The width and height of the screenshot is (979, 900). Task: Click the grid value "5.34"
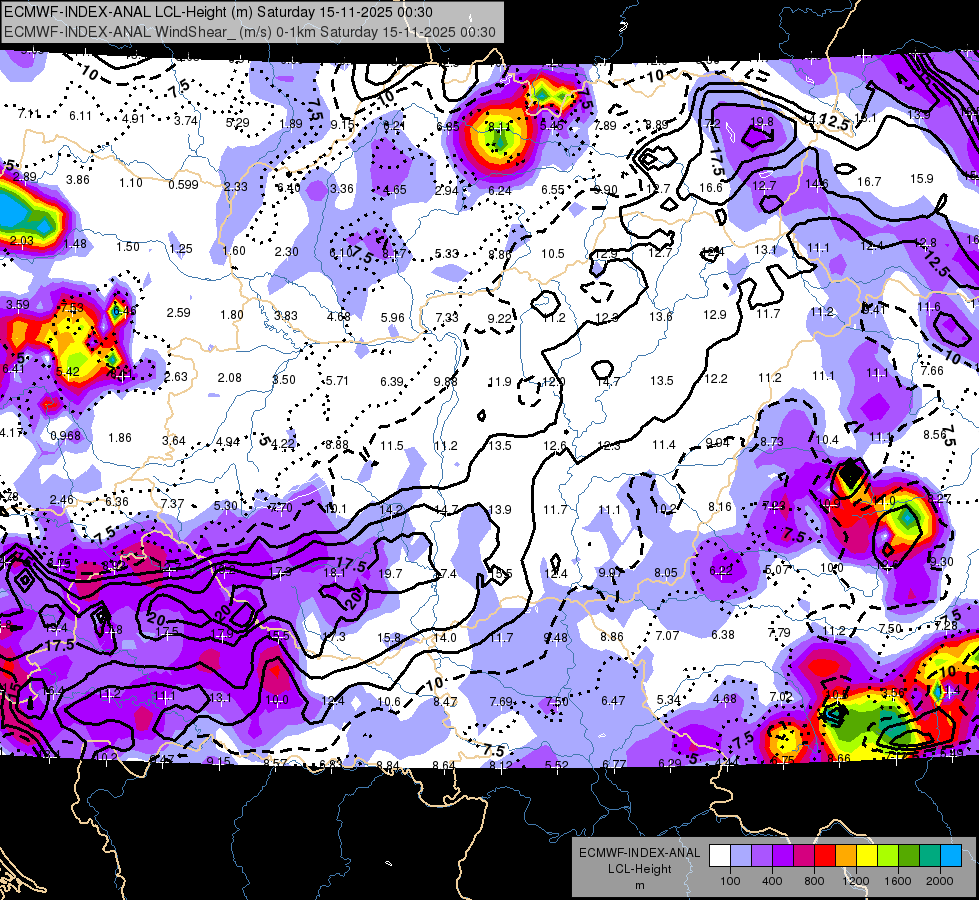tap(669, 700)
